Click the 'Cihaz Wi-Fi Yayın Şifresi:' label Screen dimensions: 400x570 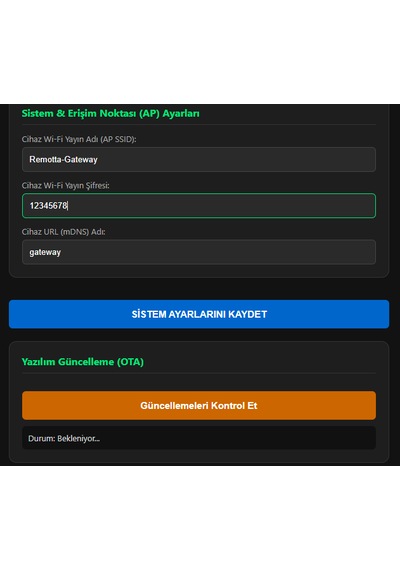65,185
